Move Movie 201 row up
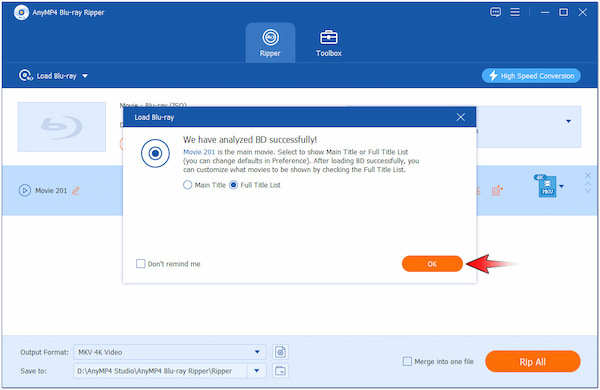The width and height of the screenshot is (600, 390). coord(588,184)
